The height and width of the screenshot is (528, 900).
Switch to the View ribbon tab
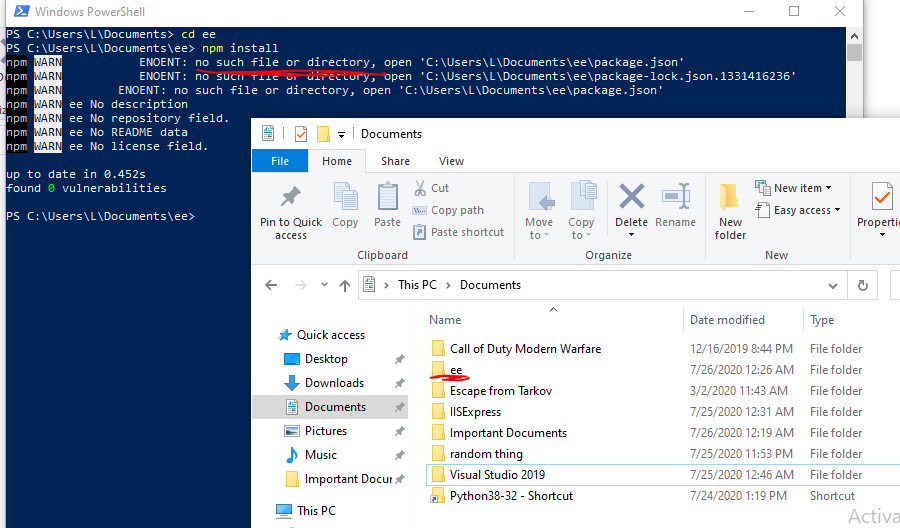[x=451, y=161]
